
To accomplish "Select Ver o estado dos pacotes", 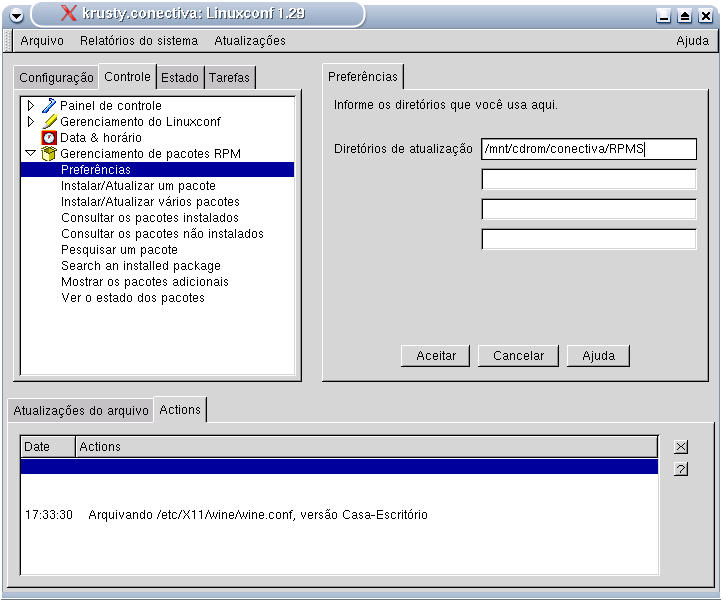I will tap(133, 298).
